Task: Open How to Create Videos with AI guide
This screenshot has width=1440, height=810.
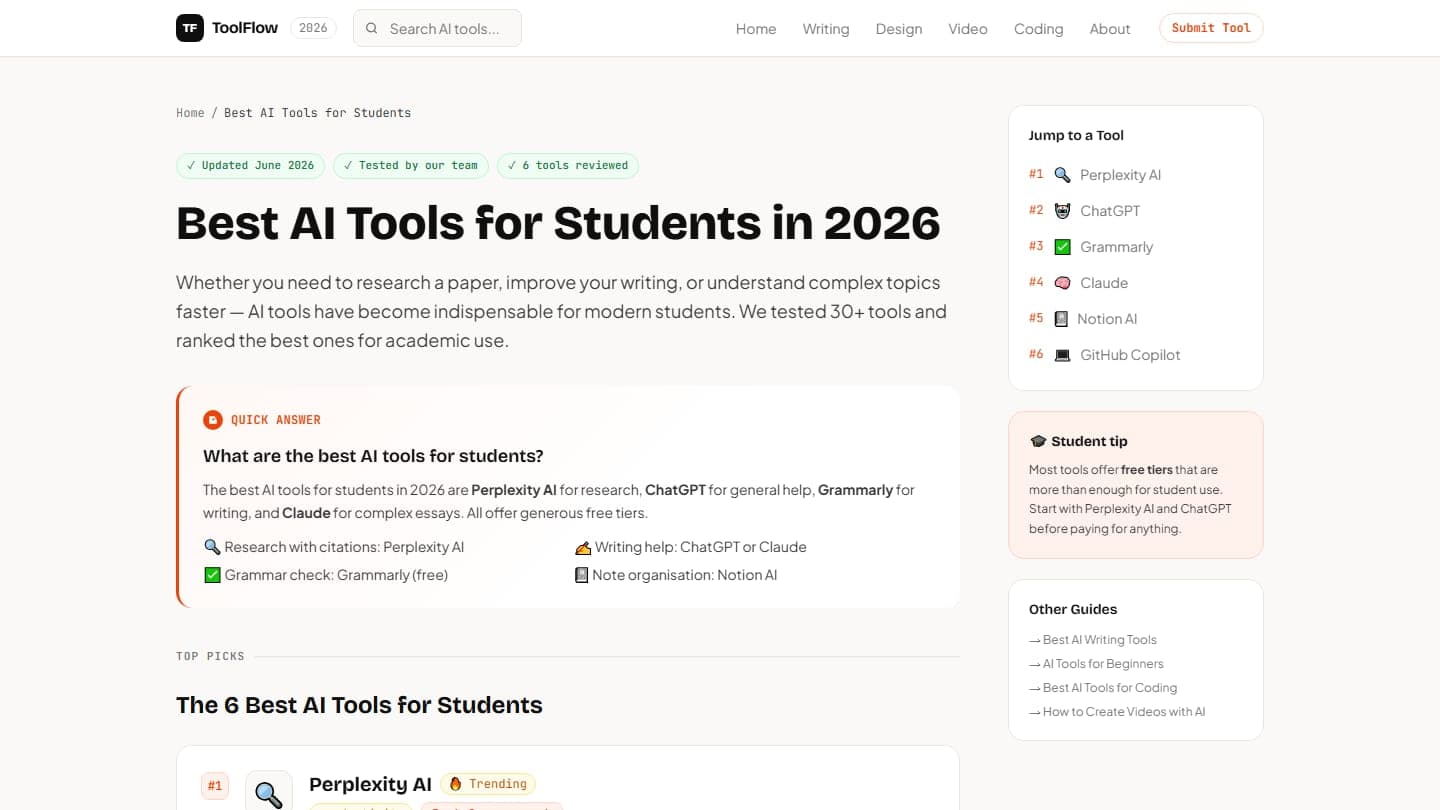Action: [x=1117, y=712]
